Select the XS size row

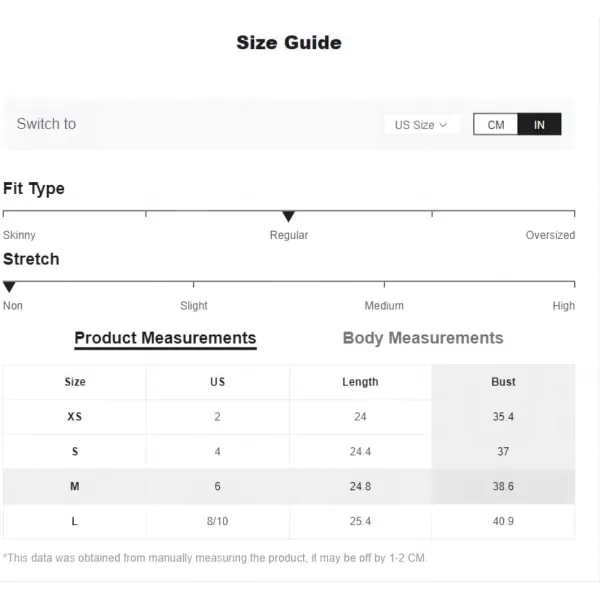[x=289, y=417]
